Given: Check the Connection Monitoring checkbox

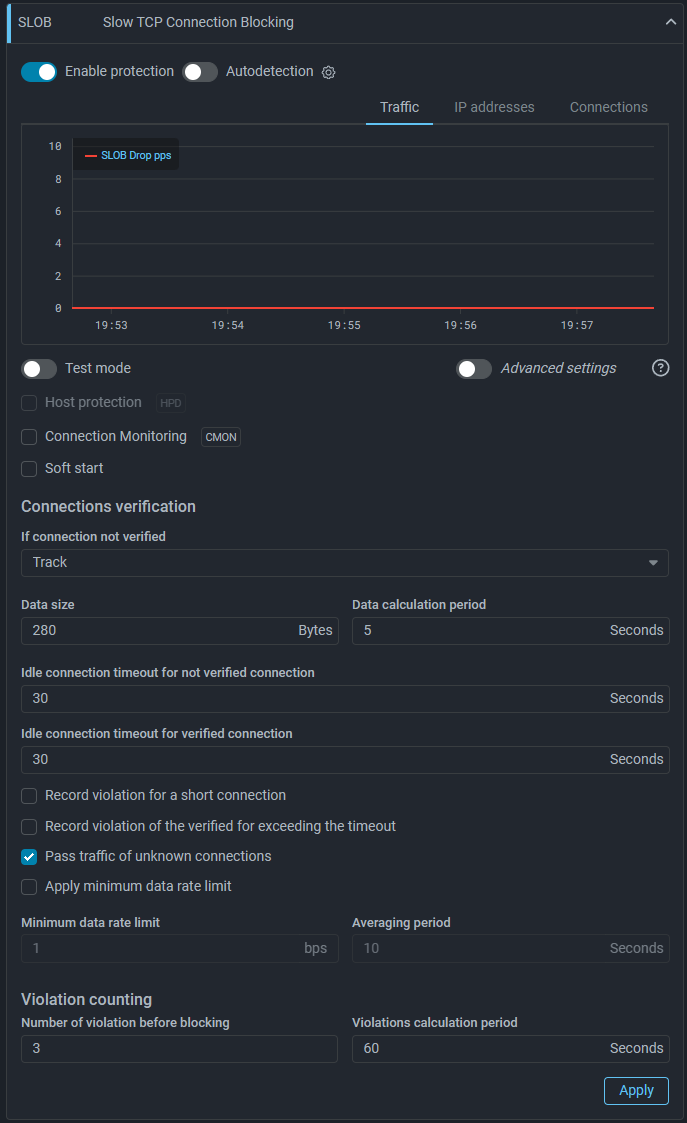Looking at the screenshot, I should click(29, 437).
